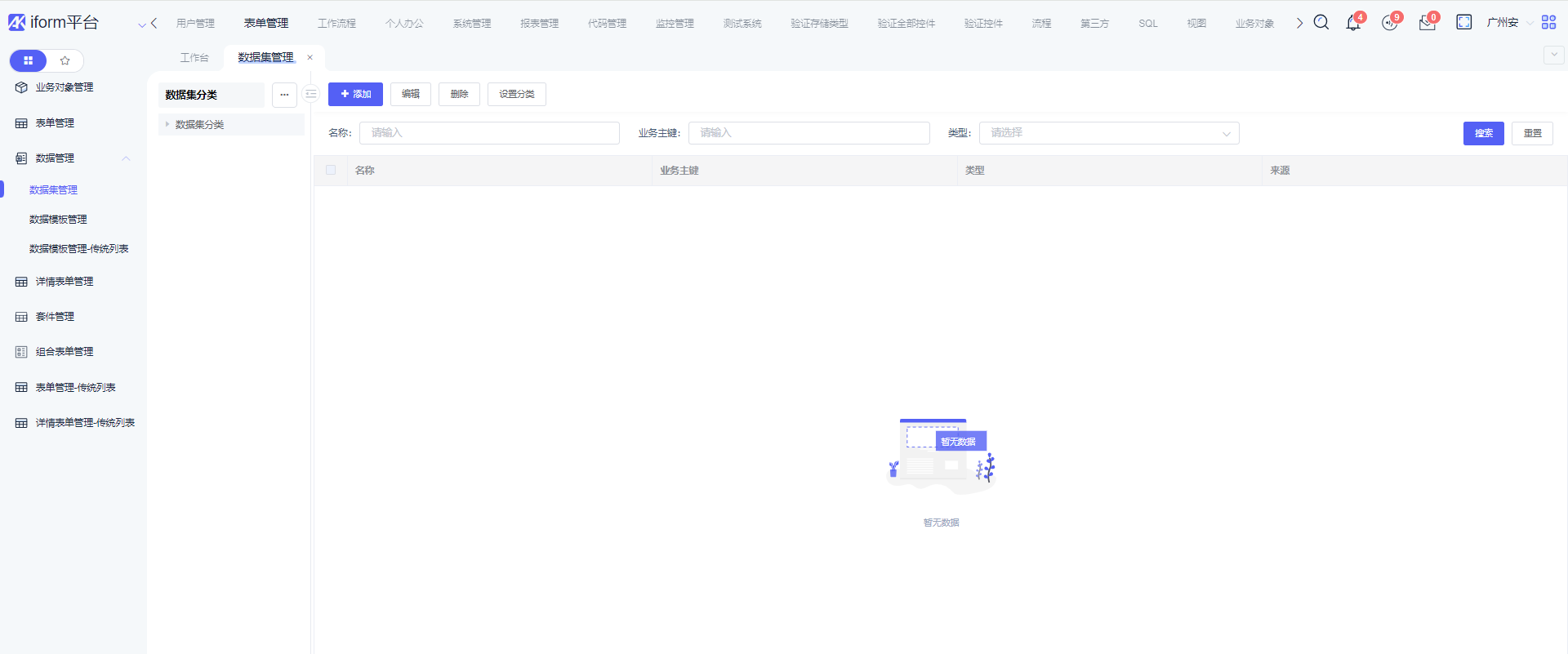Close the 数据集管理 tab

310,58
